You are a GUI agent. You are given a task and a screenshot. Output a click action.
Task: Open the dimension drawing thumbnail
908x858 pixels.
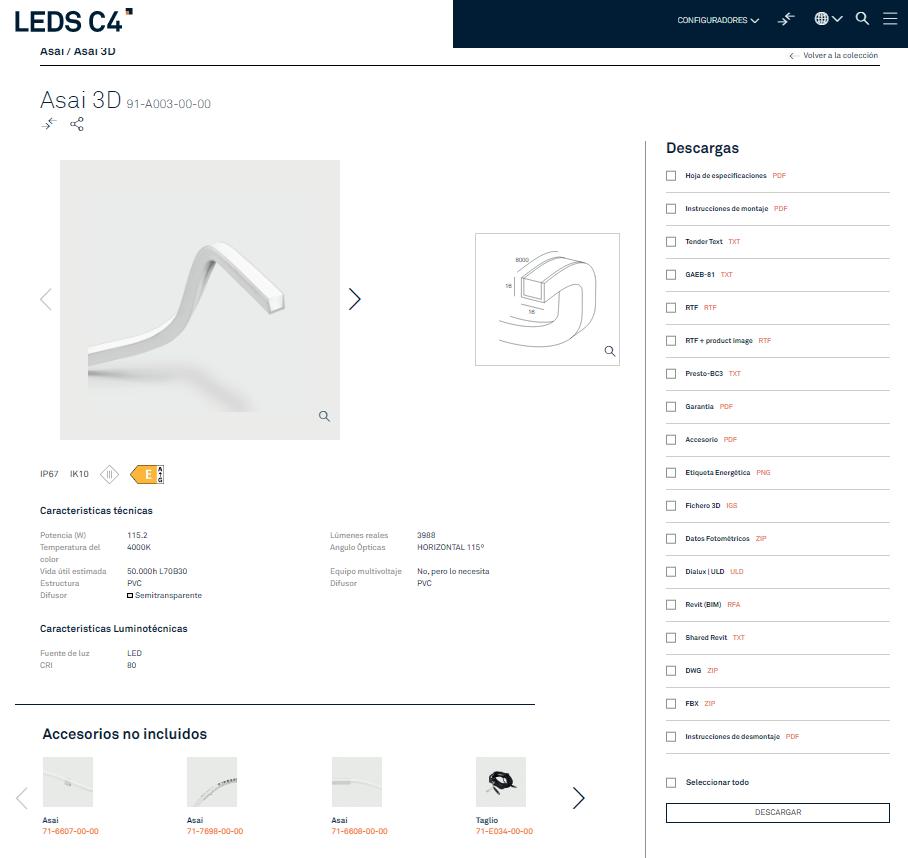point(547,299)
